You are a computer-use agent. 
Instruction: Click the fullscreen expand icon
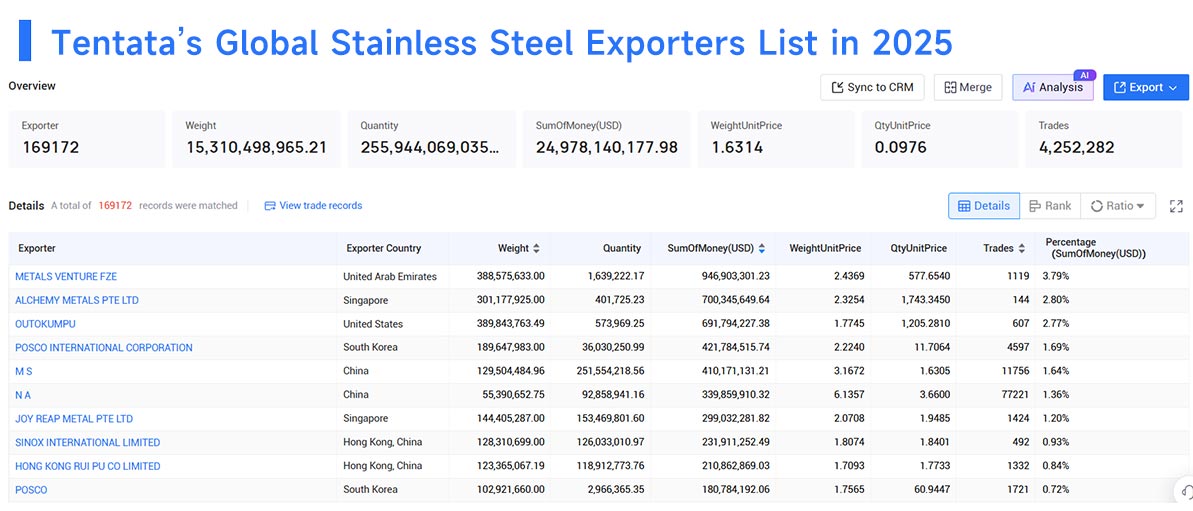click(x=1176, y=206)
